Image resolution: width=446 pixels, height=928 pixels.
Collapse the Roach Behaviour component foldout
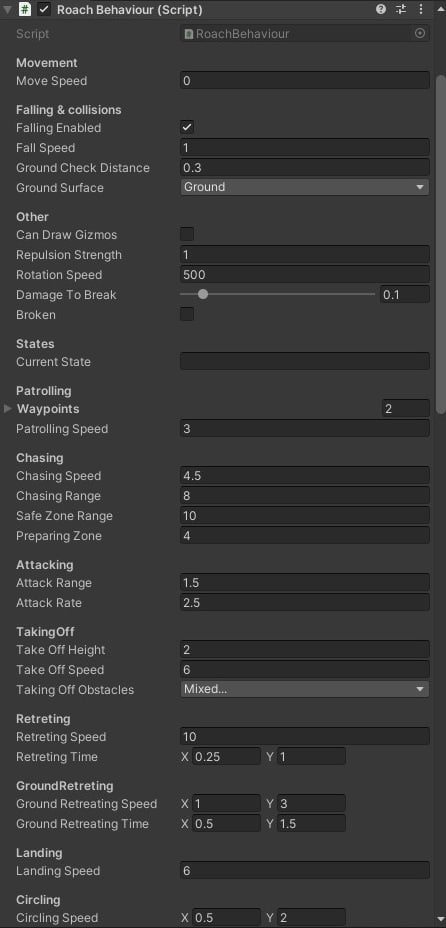point(7,10)
